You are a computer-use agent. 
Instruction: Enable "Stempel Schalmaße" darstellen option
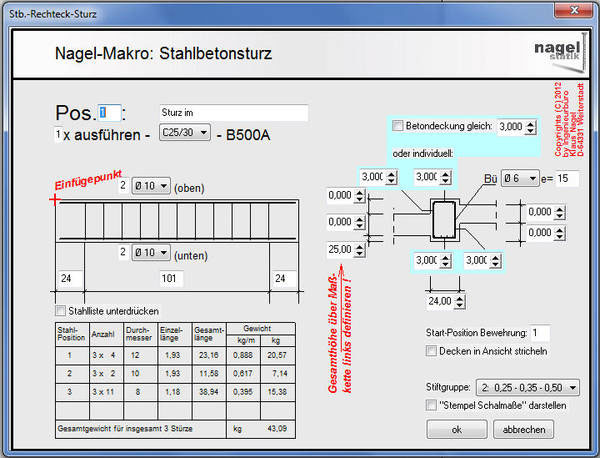432,404
